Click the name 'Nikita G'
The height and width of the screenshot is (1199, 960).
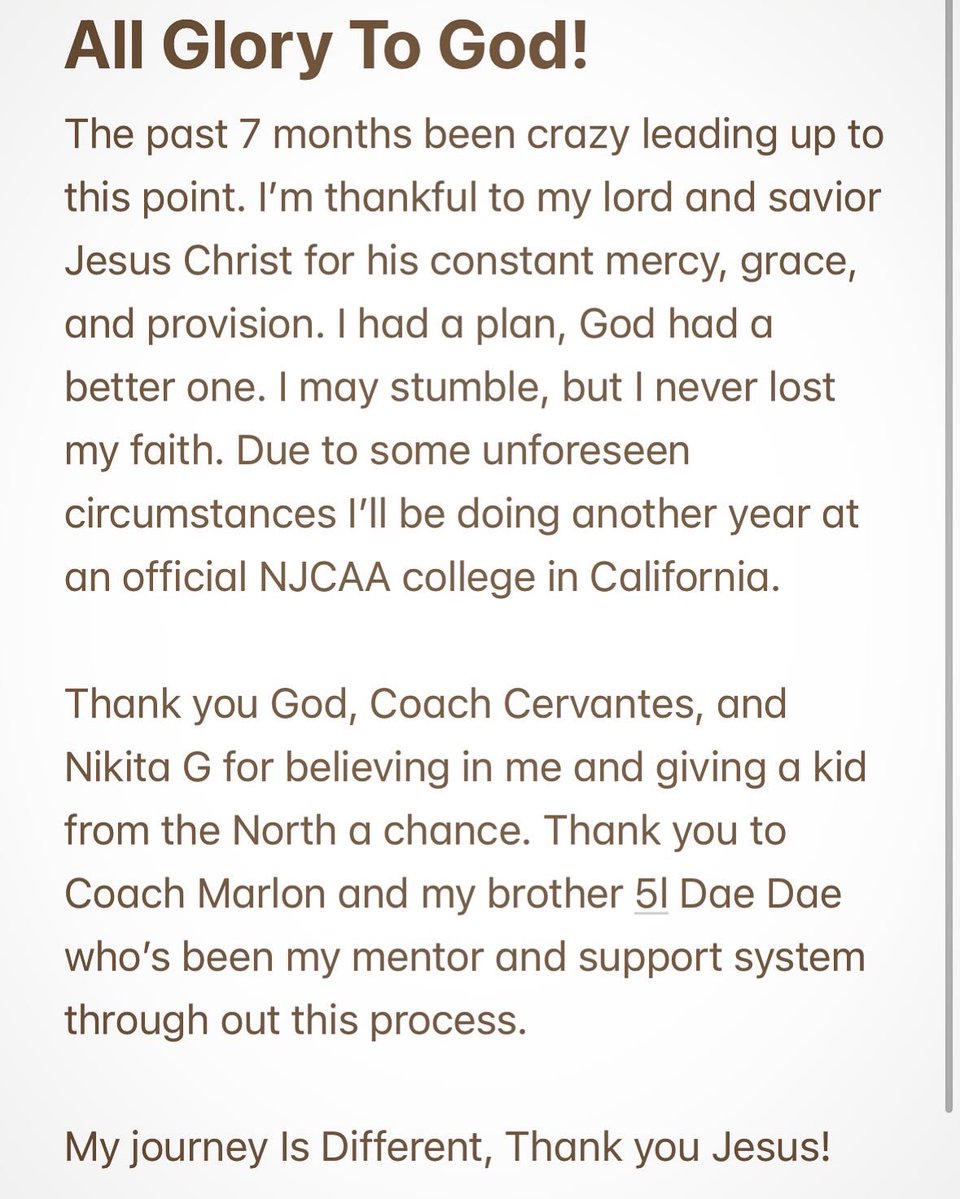138,768
